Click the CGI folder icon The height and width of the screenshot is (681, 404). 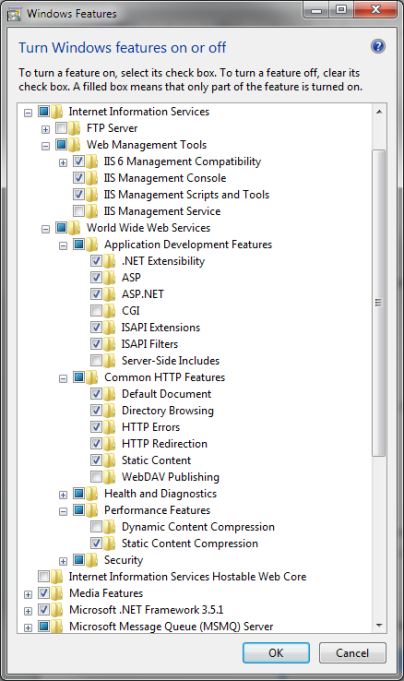click(x=109, y=311)
